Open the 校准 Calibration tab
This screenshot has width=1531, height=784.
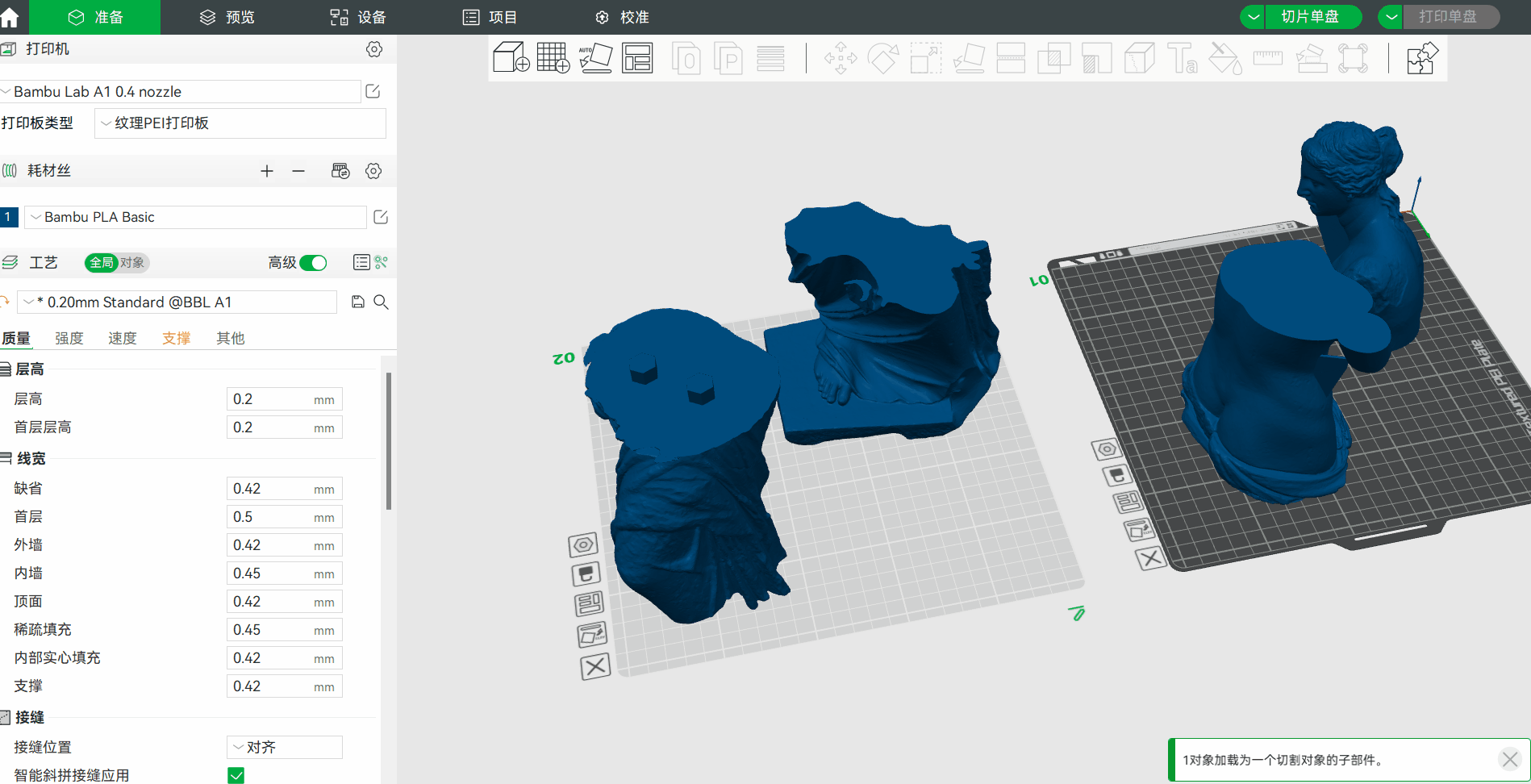point(622,17)
